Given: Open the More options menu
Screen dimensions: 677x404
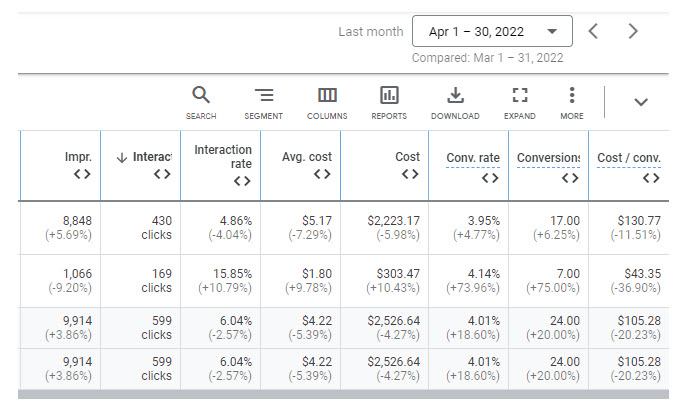Looking at the screenshot, I should click(x=572, y=103).
